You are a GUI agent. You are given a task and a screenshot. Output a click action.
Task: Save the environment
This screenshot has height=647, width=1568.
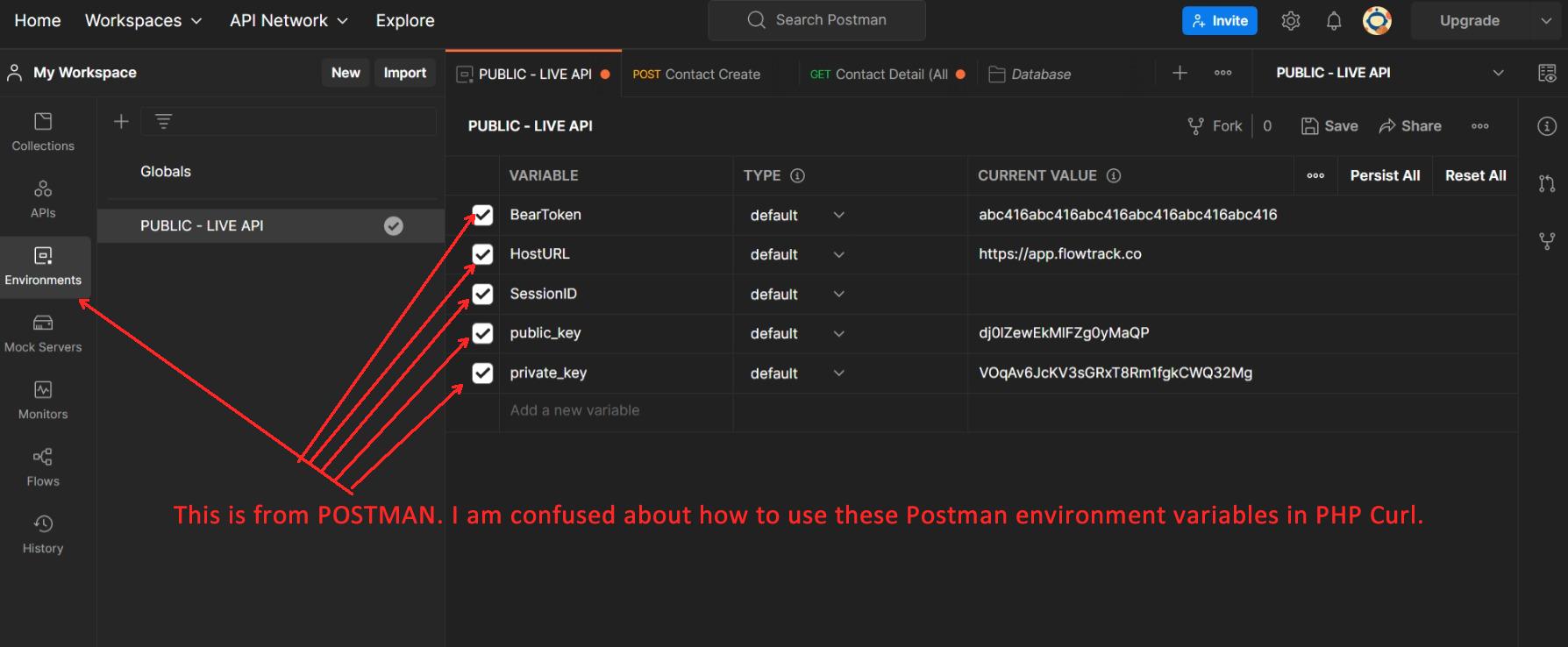[1329, 126]
